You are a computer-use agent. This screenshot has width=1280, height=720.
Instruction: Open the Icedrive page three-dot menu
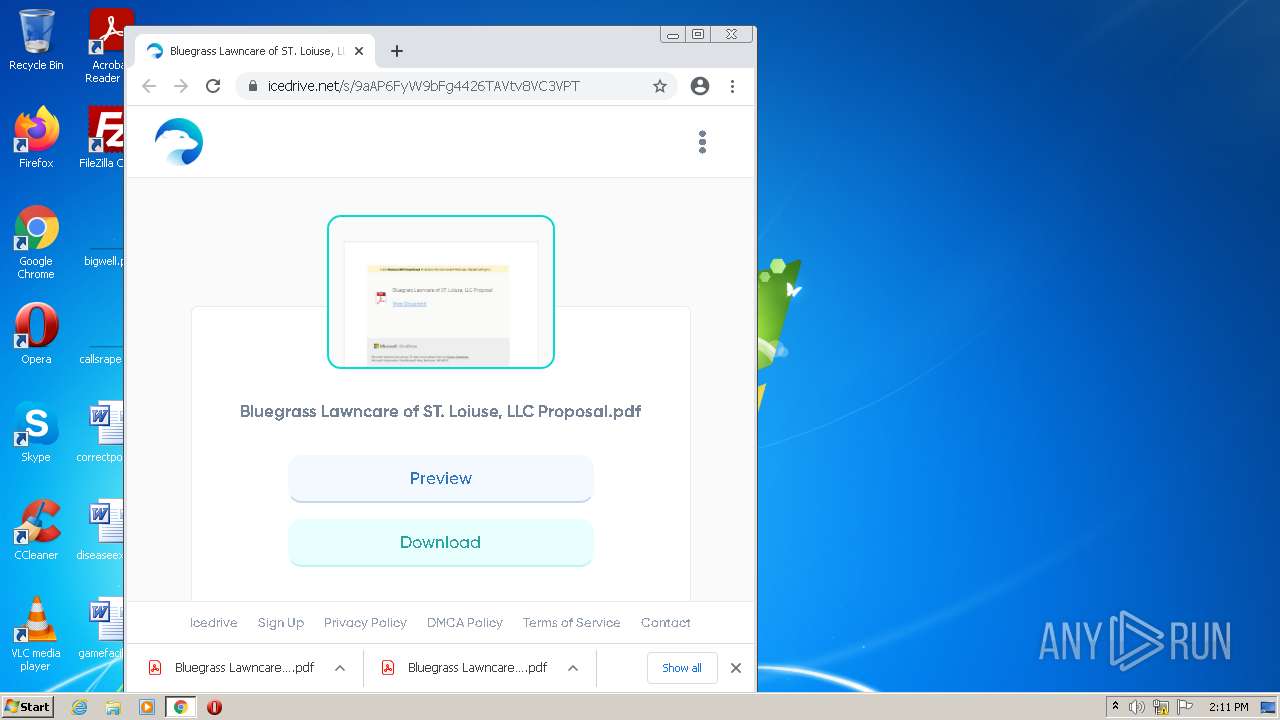[x=702, y=142]
